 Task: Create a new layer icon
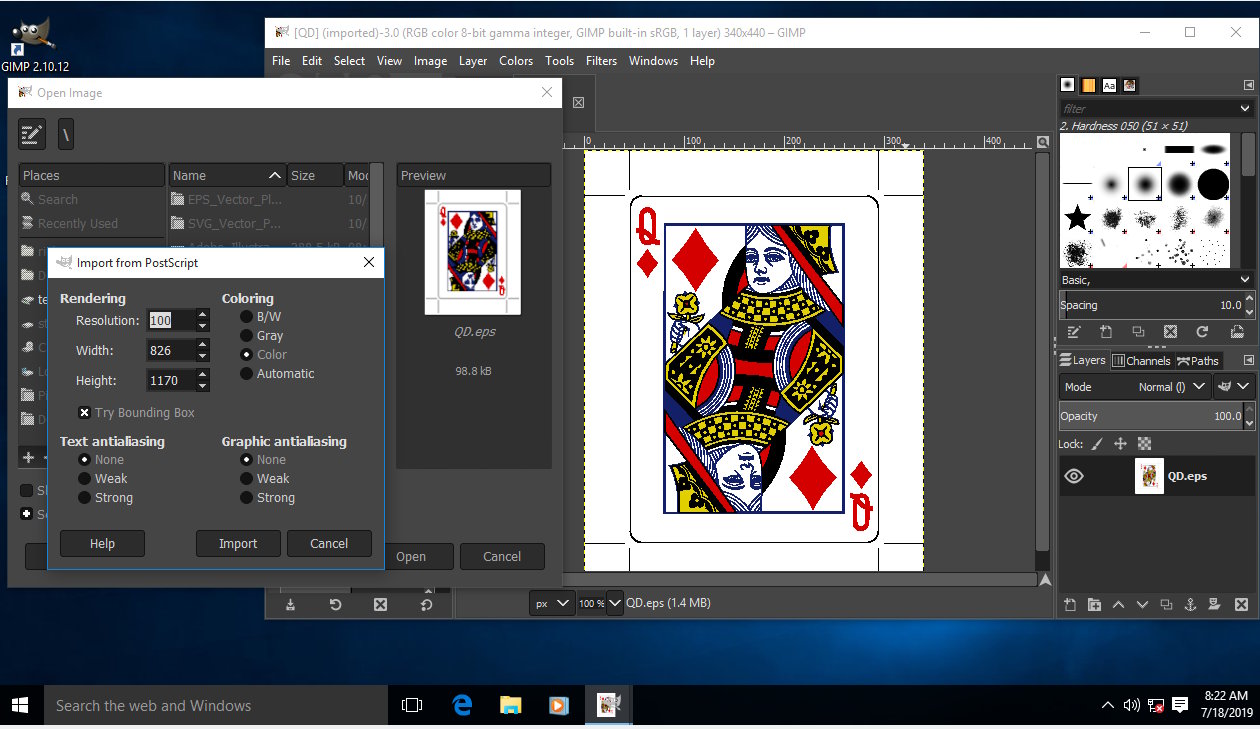tap(1070, 604)
